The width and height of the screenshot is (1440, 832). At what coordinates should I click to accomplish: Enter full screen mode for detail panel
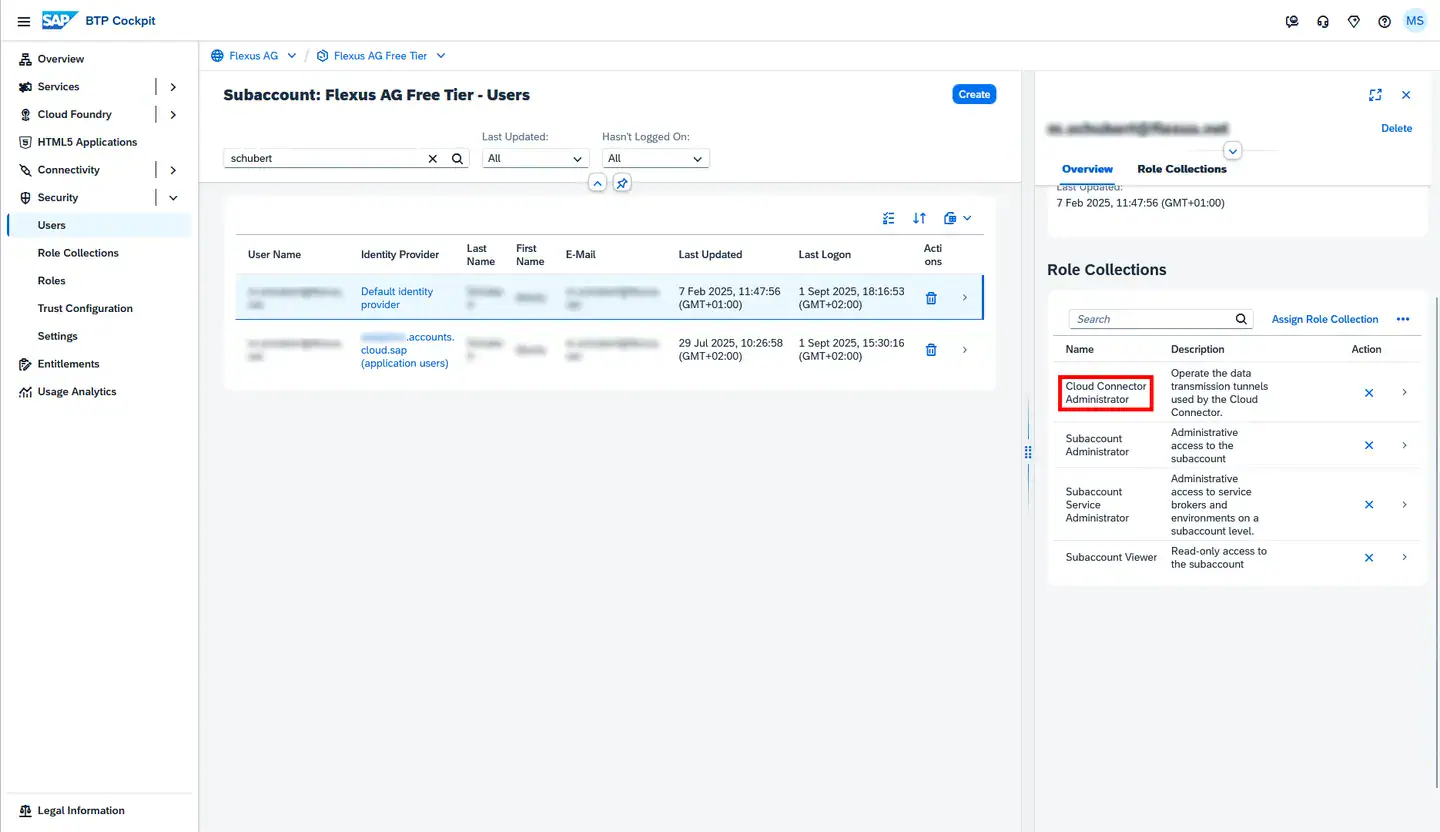[x=1375, y=95]
